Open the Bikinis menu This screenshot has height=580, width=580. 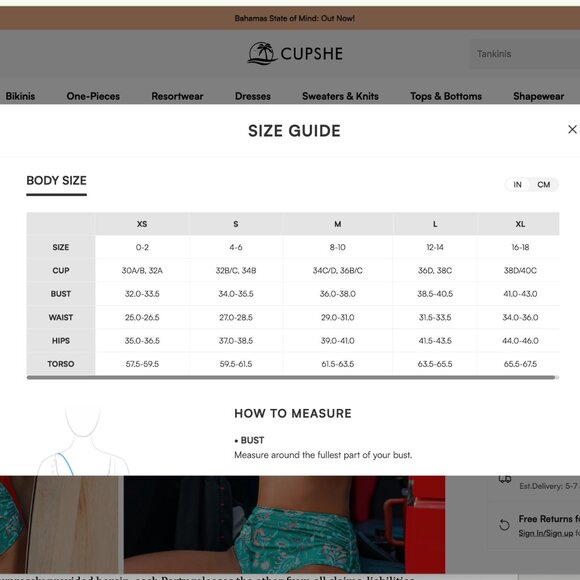[20, 96]
